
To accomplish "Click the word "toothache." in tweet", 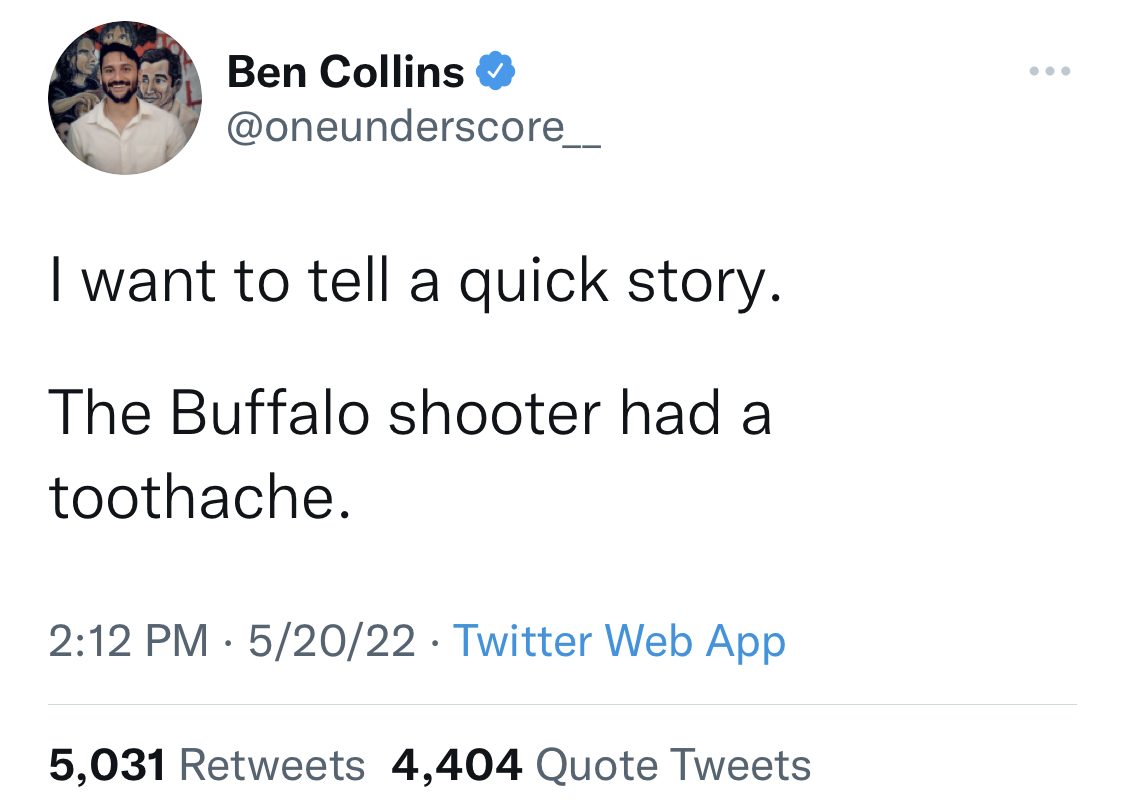I will point(200,497).
